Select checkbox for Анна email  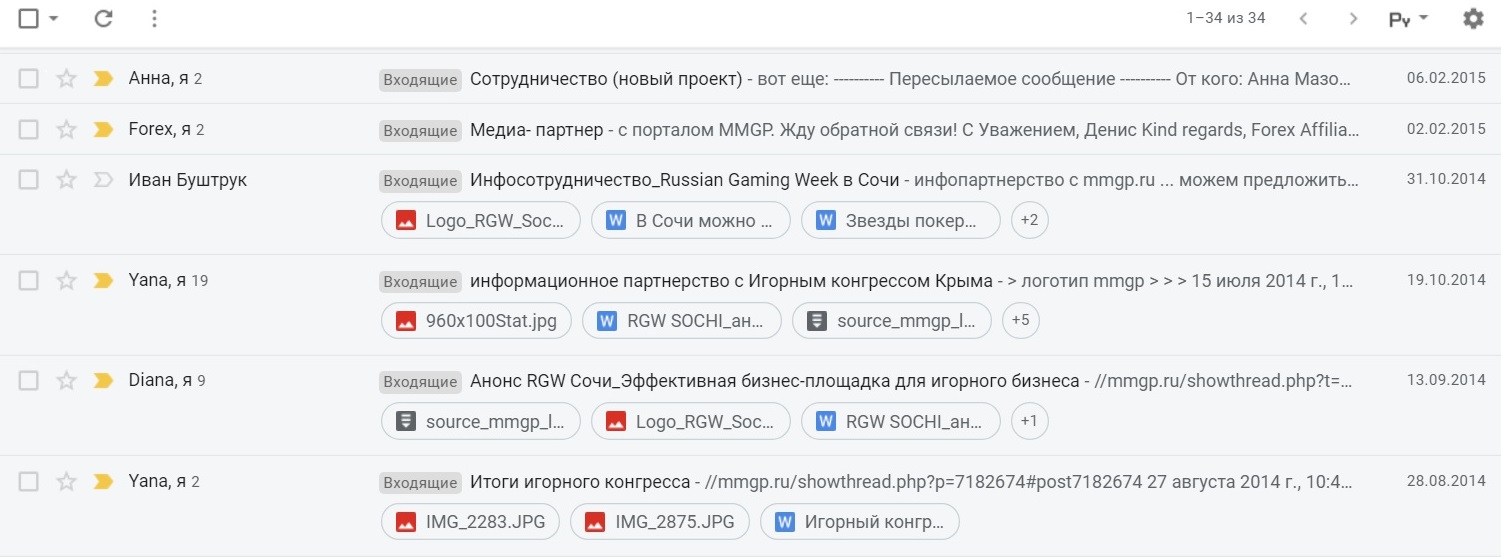point(28,78)
